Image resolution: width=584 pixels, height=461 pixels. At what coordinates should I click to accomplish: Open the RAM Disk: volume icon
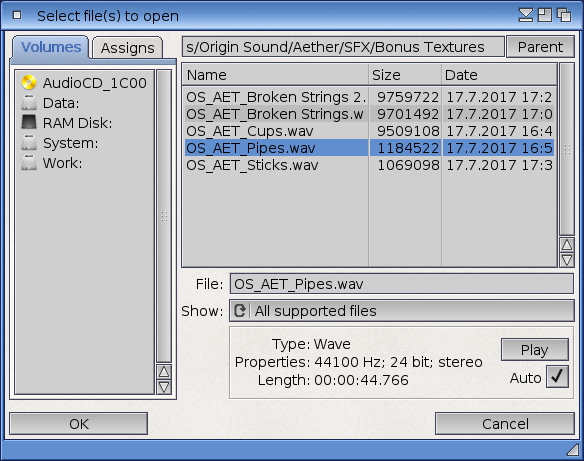[x=29, y=123]
